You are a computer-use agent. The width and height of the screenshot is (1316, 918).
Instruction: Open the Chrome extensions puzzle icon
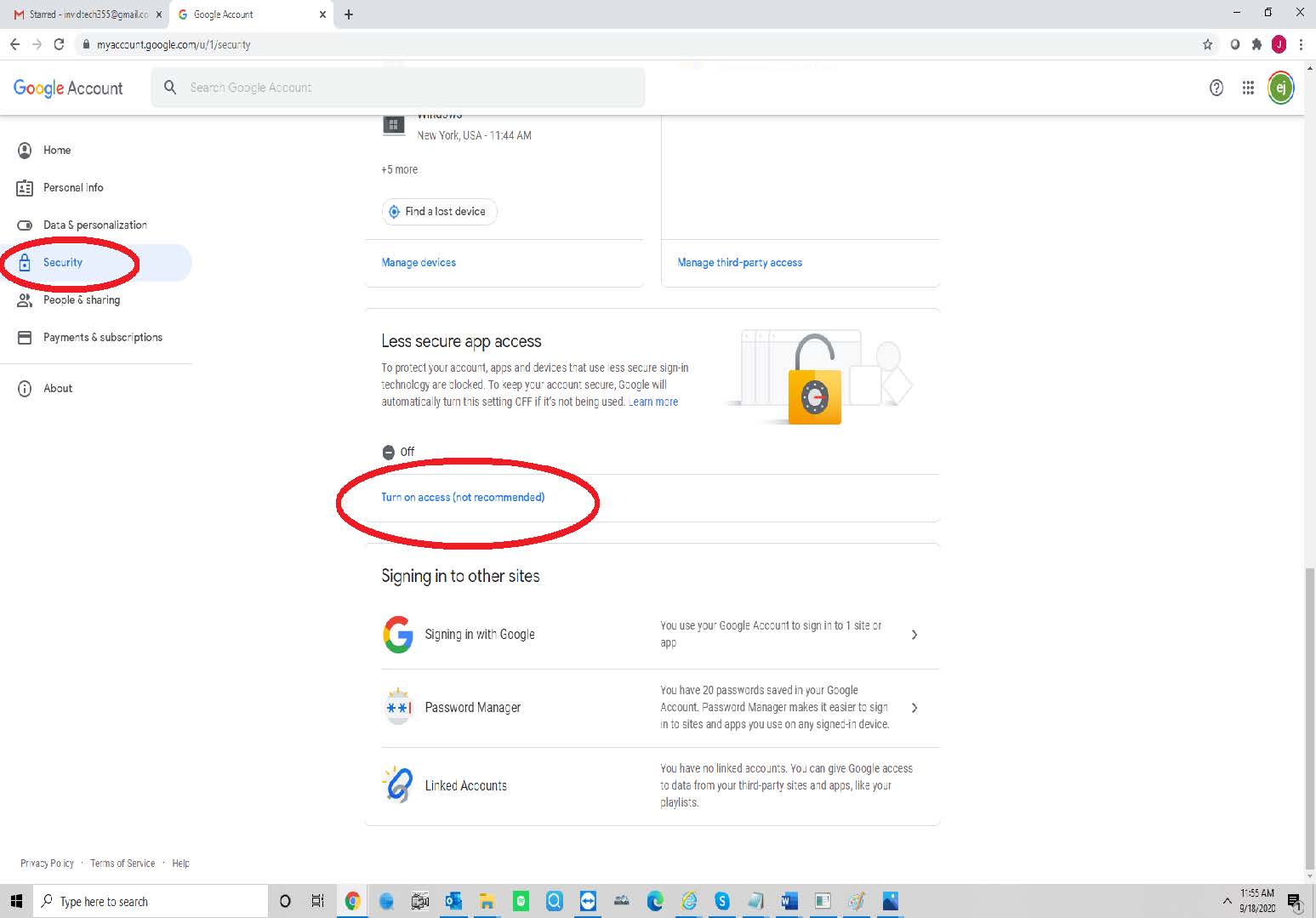coord(1256,44)
